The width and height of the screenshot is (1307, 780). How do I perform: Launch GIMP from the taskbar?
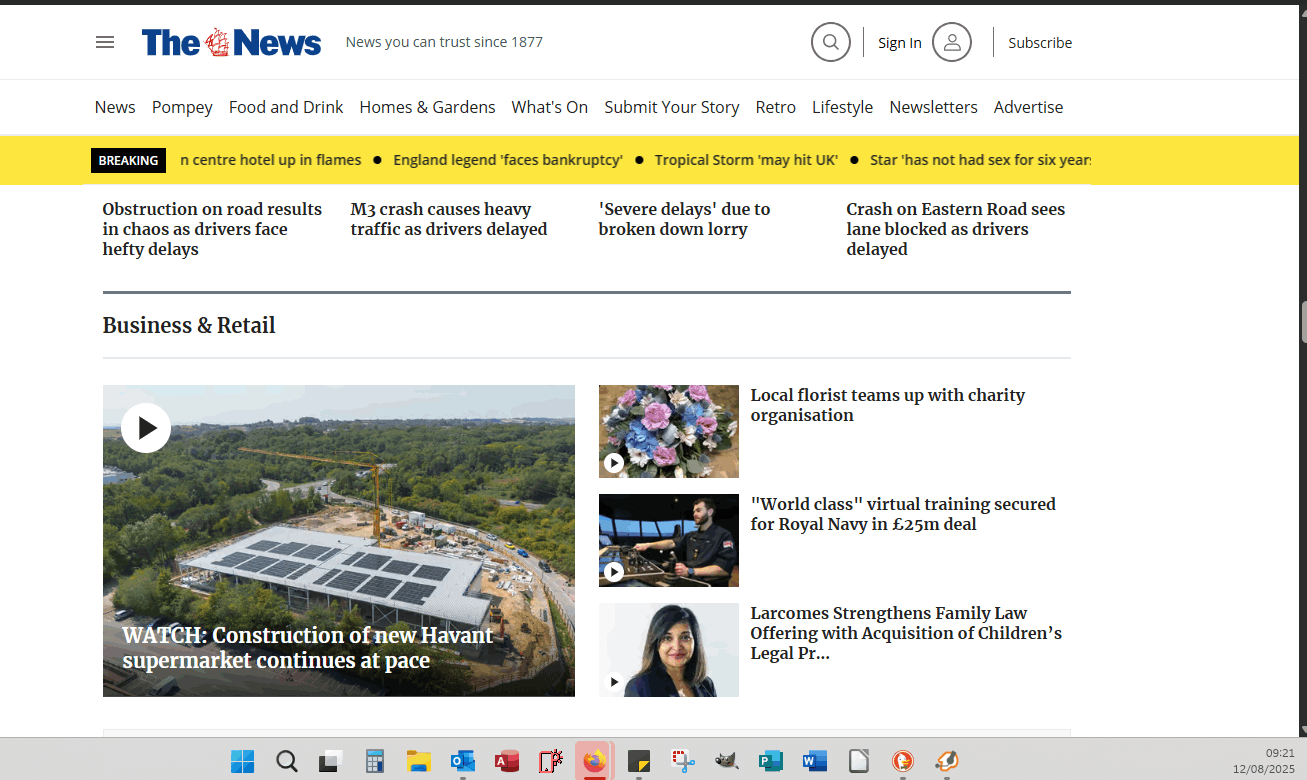tap(727, 761)
